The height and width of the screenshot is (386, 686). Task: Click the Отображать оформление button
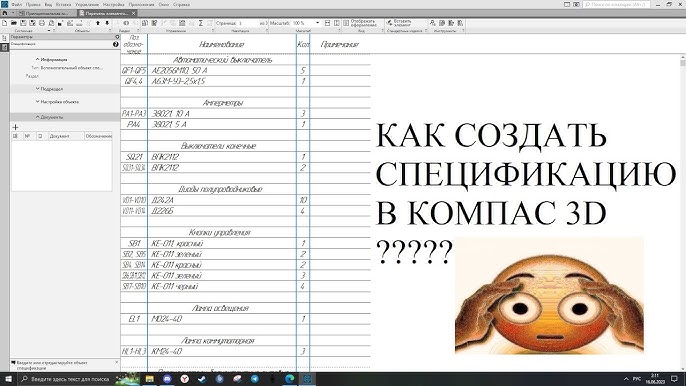[360, 23]
